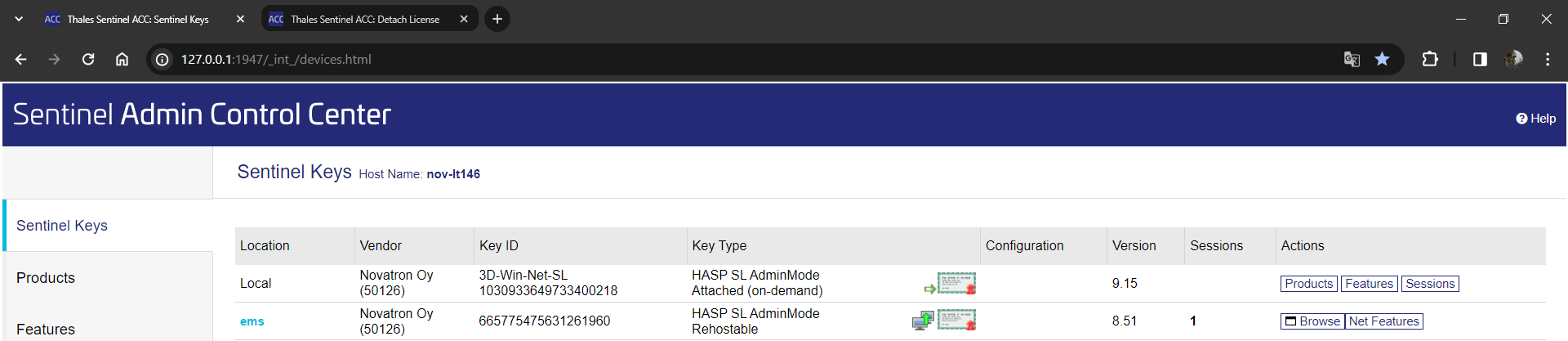This screenshot has height=341, width=1568.
Task: Open the ems location link
Action: click(252, 321)
